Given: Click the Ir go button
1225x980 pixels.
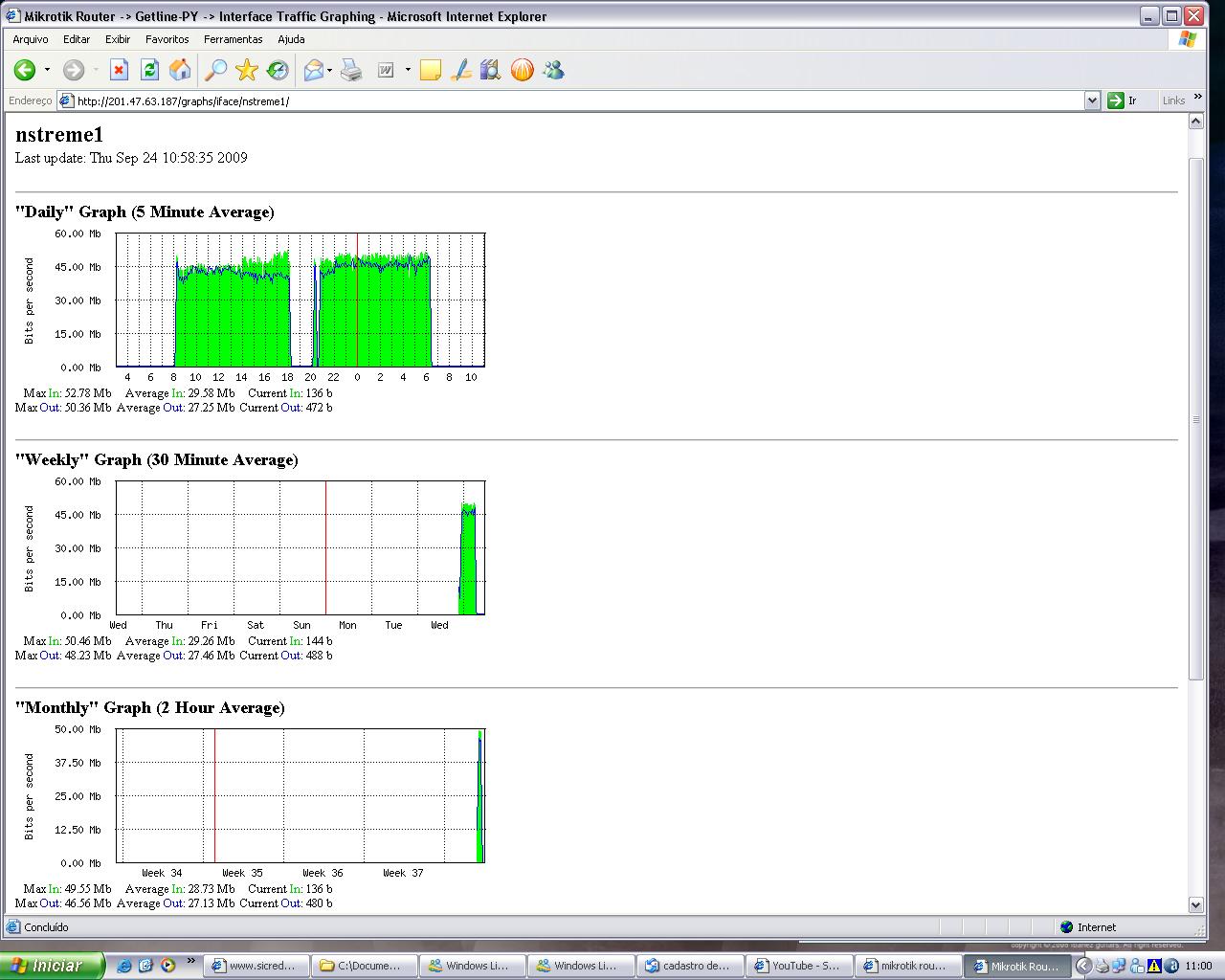Looking at the screenshot, I should coord(1123,100).
